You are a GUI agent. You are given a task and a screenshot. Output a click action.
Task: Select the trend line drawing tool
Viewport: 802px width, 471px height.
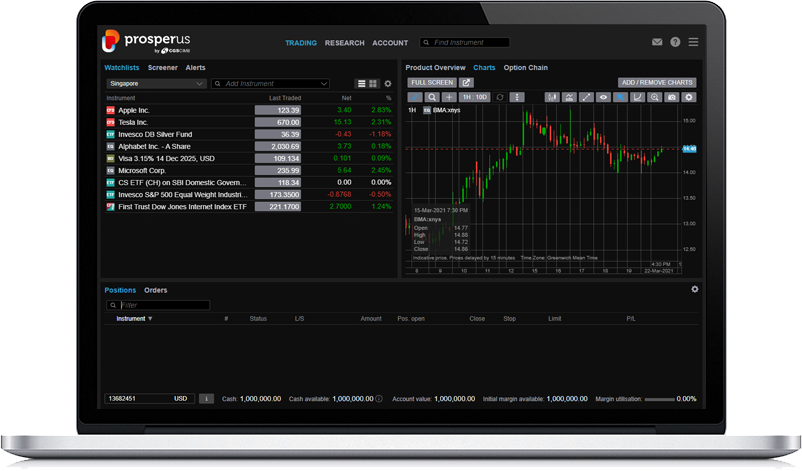(x=586, y=97)
